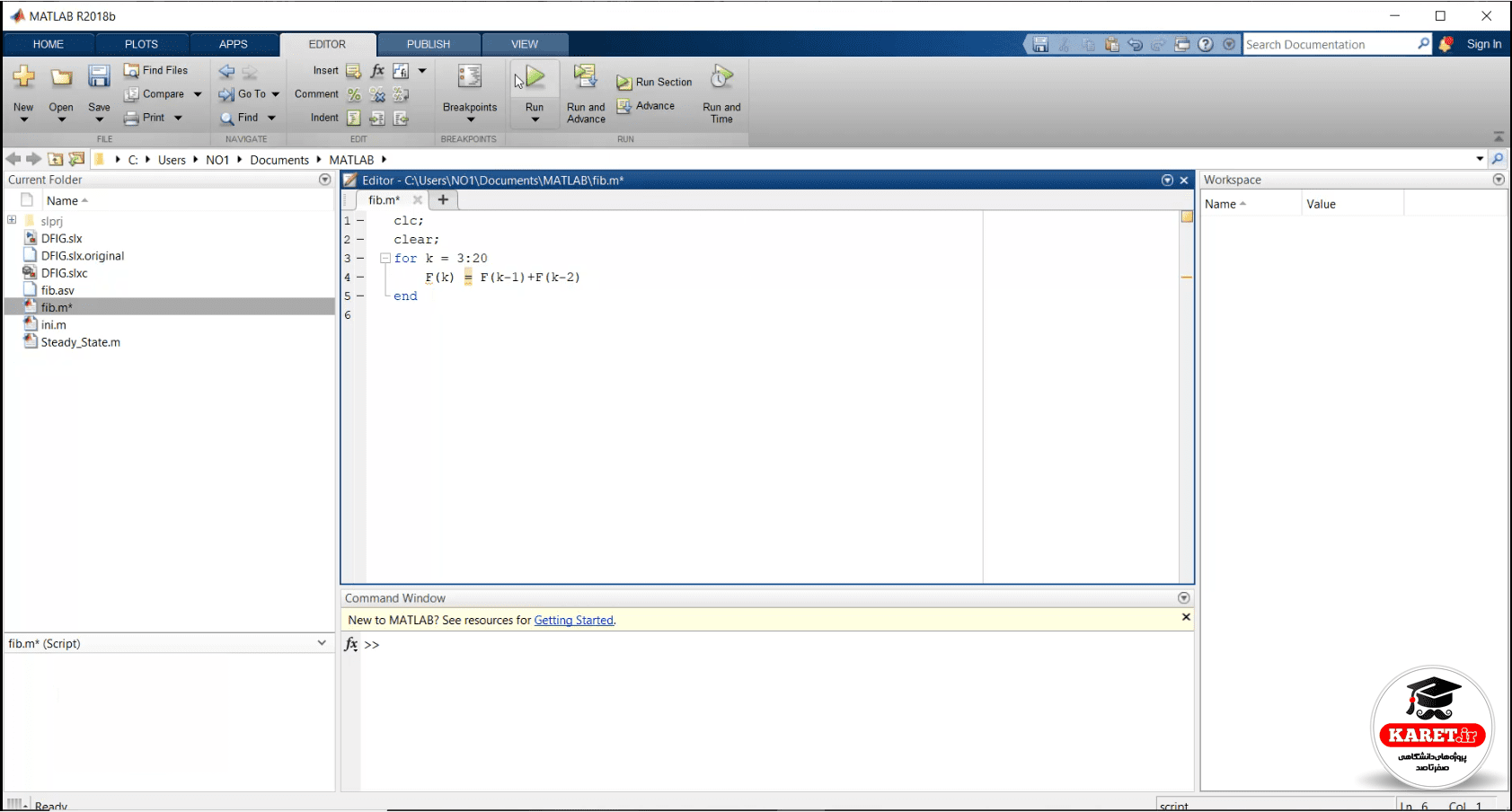This screenshot has width=1512, height=812.
Task: Undo the last edit from quick access toolbar
Action: [1136, 44]
